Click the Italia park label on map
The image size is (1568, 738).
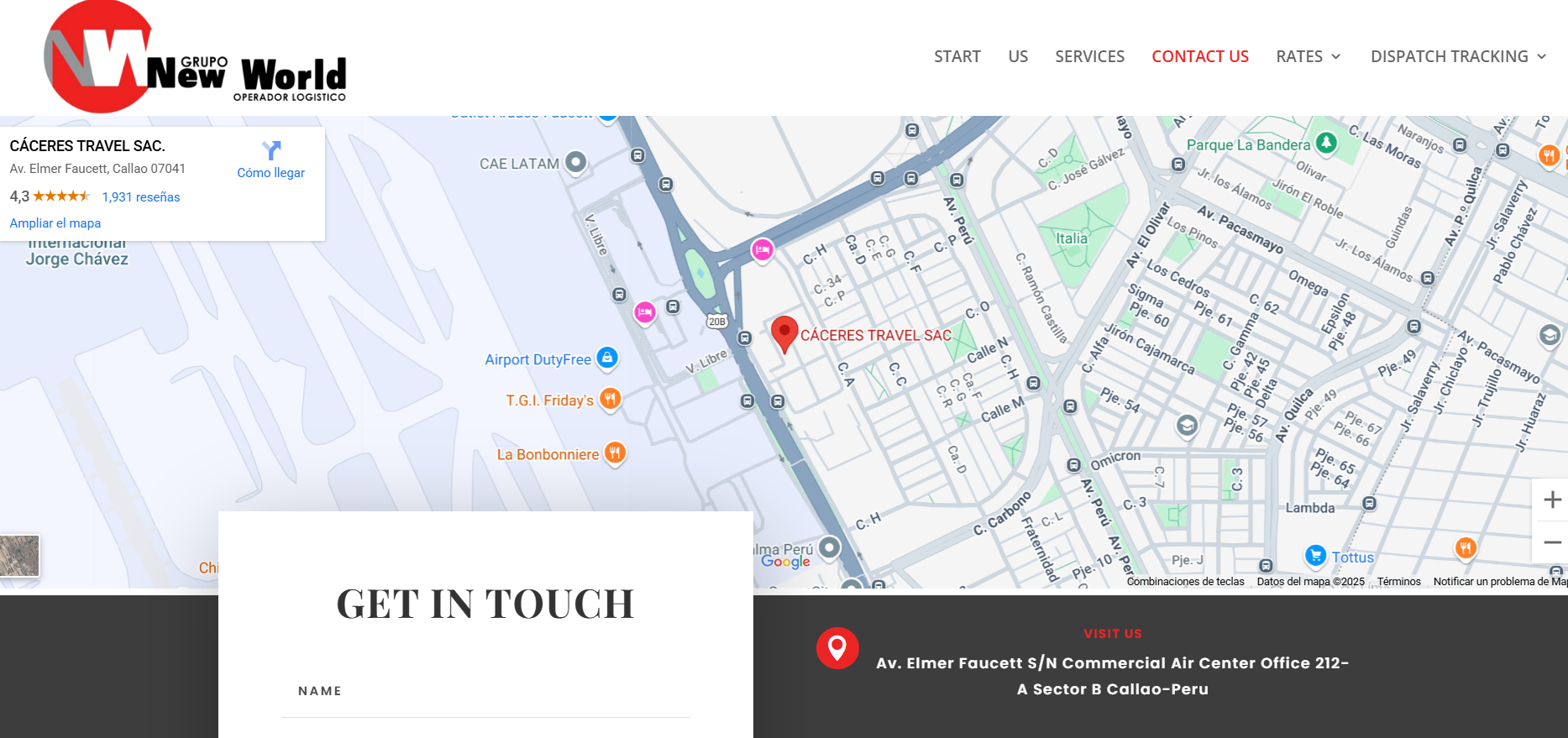point(1072,238)
